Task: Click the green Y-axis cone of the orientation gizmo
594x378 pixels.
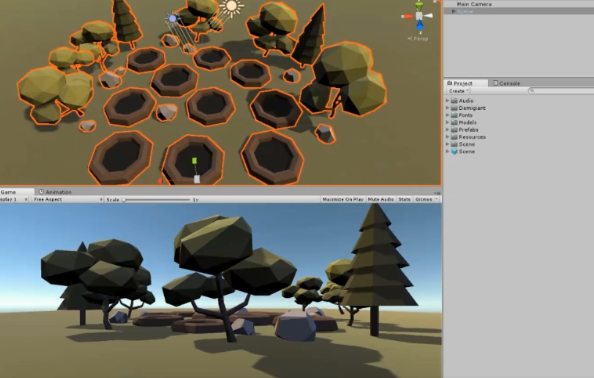Action: [x=419, y=6]
